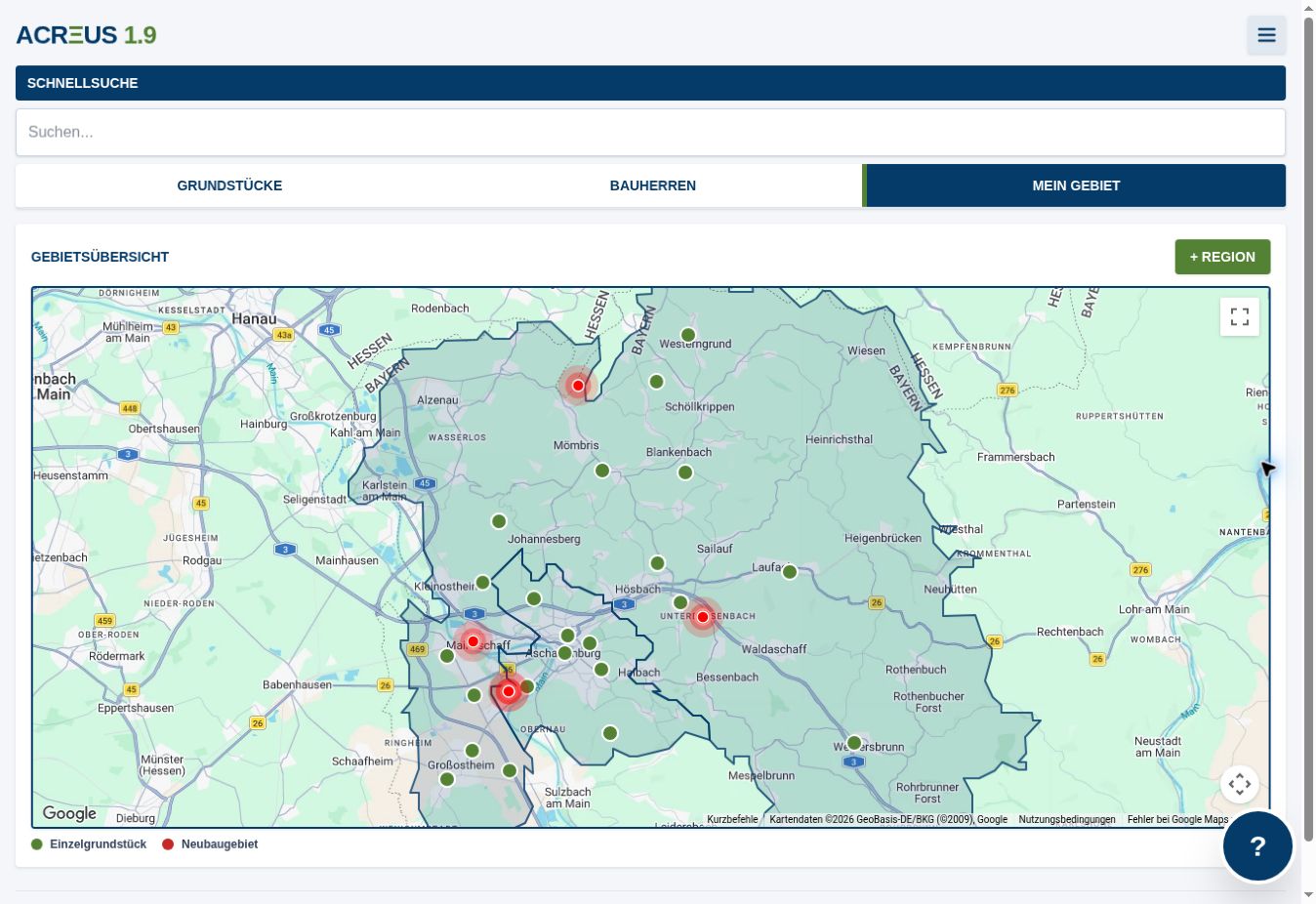The width and height of the screenshot is (1316, 904).
Task: Open the Google logo link on map
Action: click(69, 813)
